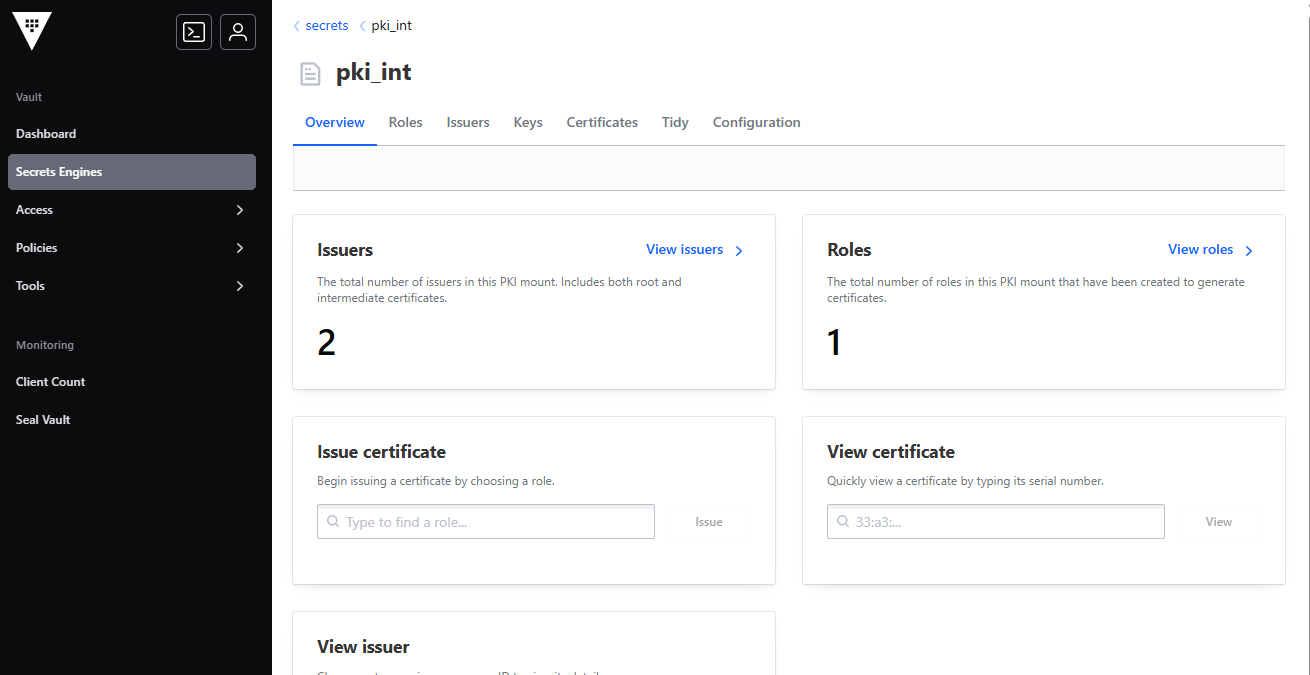
Task: Click the Issuers card heading
Action: 345,250
